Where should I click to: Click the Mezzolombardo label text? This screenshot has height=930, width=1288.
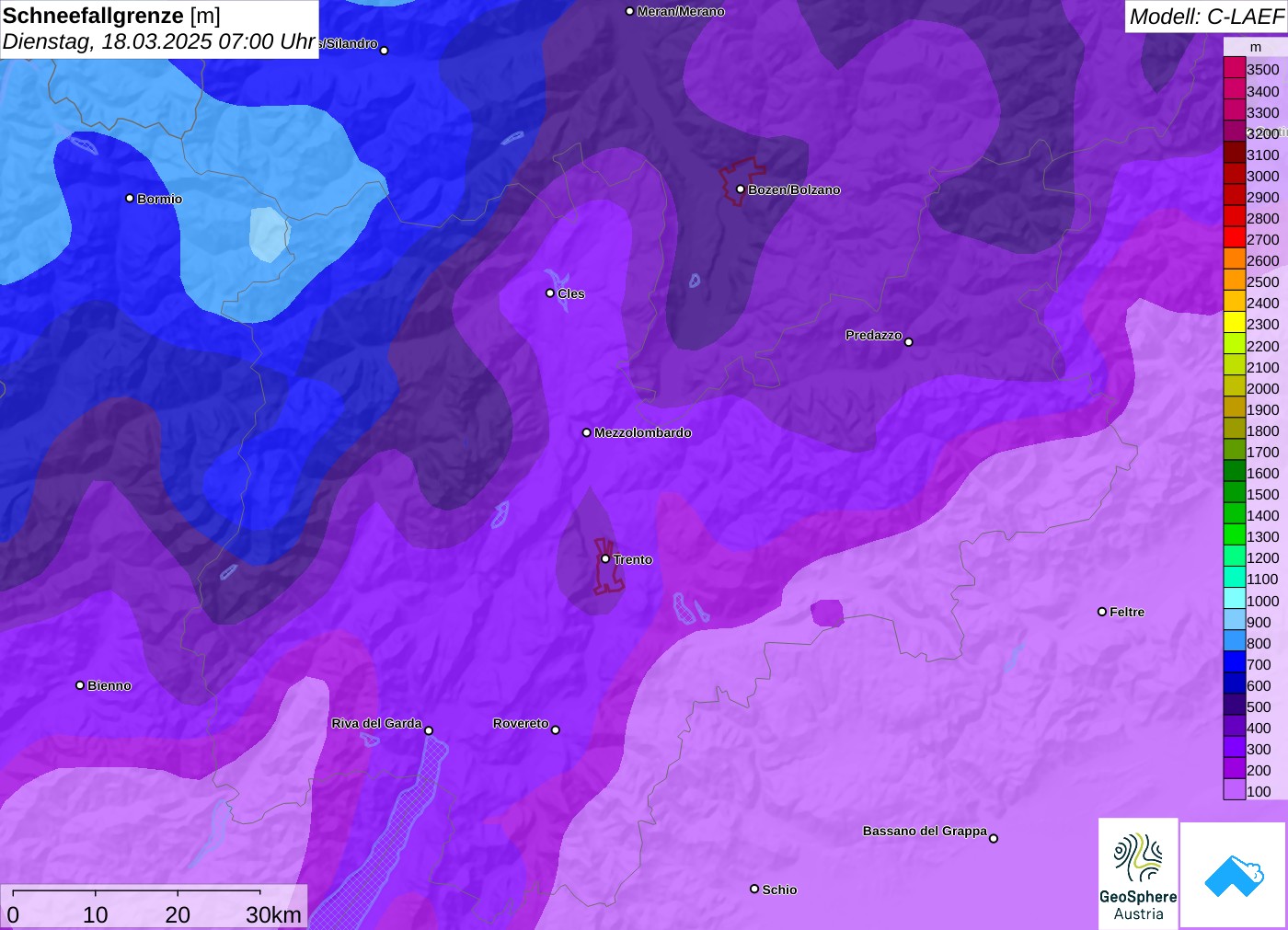643,432
